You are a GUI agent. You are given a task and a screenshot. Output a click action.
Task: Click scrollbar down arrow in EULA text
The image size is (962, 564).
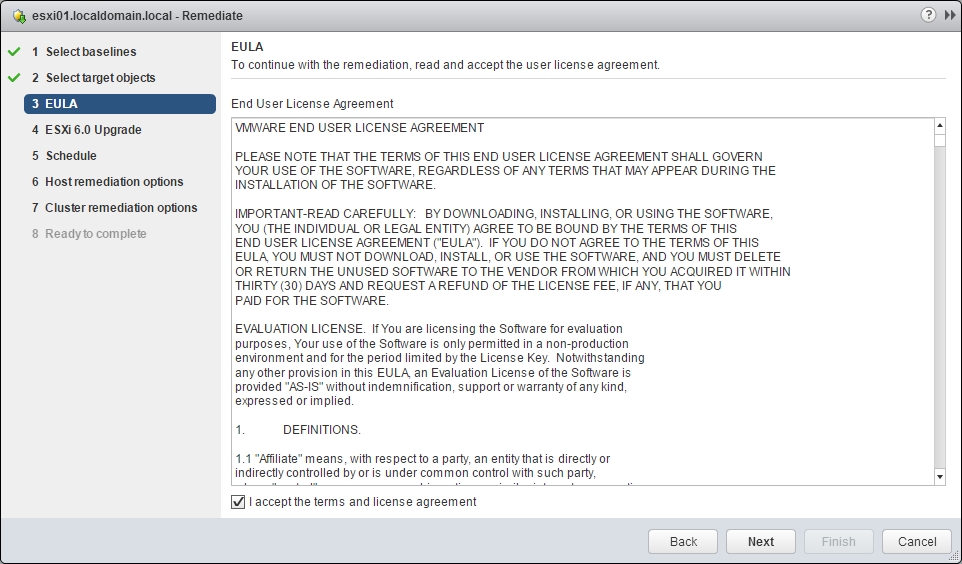click(939, 477)
